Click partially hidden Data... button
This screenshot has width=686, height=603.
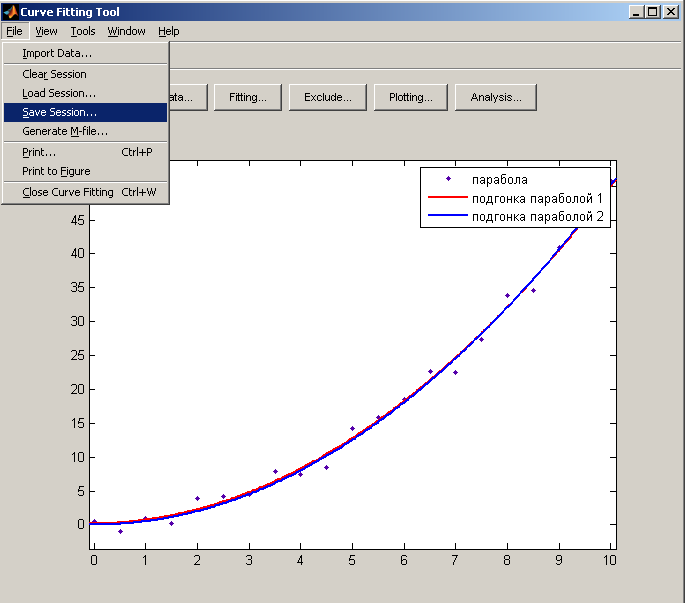click(x=188, y=97)
